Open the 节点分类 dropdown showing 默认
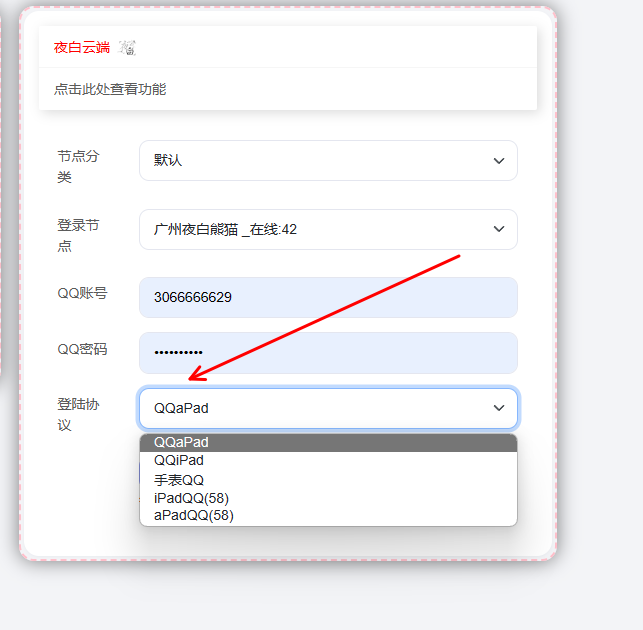 click(328, 160)
